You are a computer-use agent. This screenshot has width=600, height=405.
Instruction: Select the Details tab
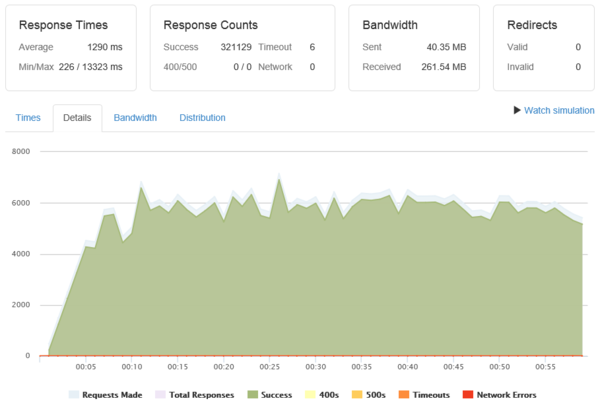tap(77, 118)
